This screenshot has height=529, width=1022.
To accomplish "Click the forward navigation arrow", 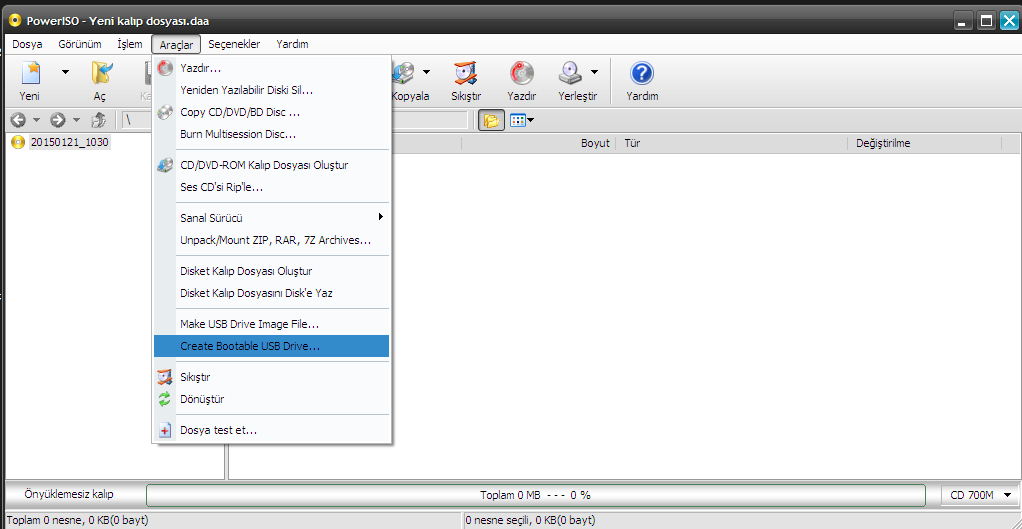I will pyautogui.click(x=58, y=120).
